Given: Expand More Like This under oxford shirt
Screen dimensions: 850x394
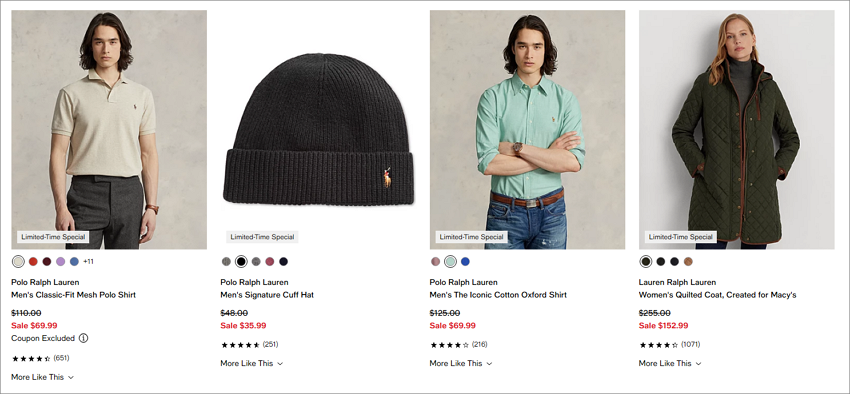Looking at the screenshot, I should tap(461, 364).
